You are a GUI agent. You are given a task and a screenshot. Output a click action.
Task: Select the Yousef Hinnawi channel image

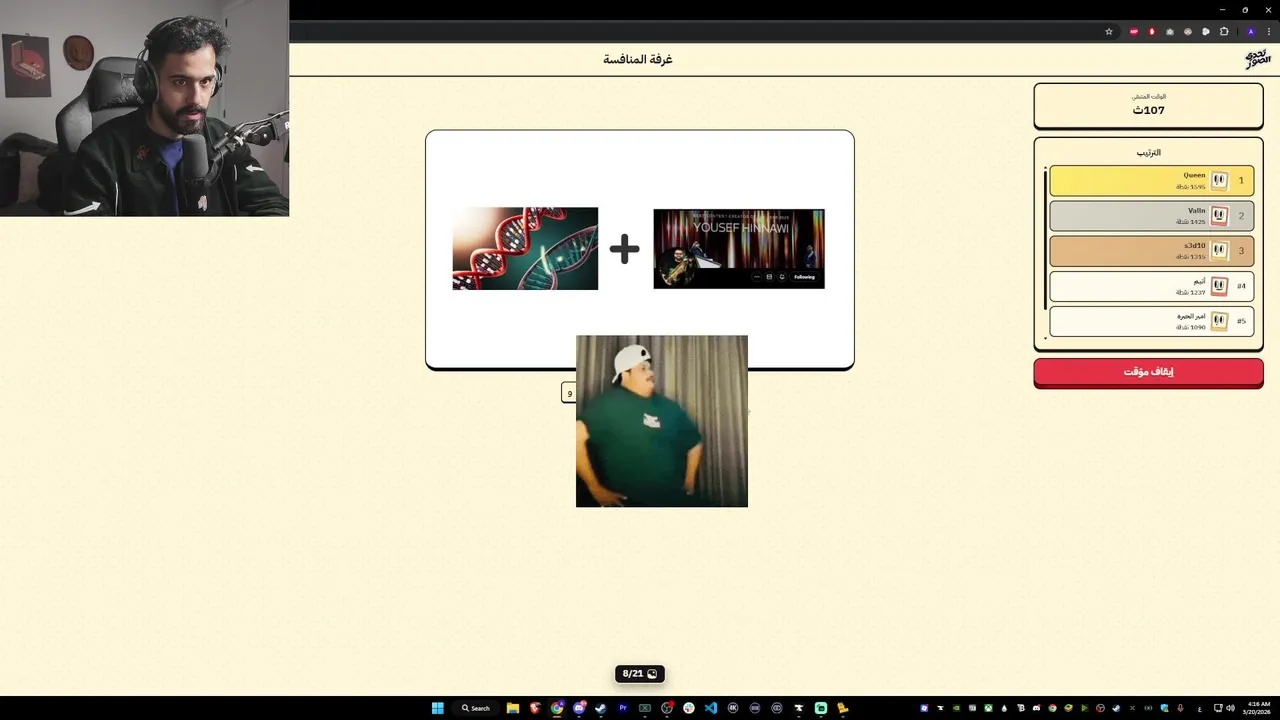tap(739, 249)
